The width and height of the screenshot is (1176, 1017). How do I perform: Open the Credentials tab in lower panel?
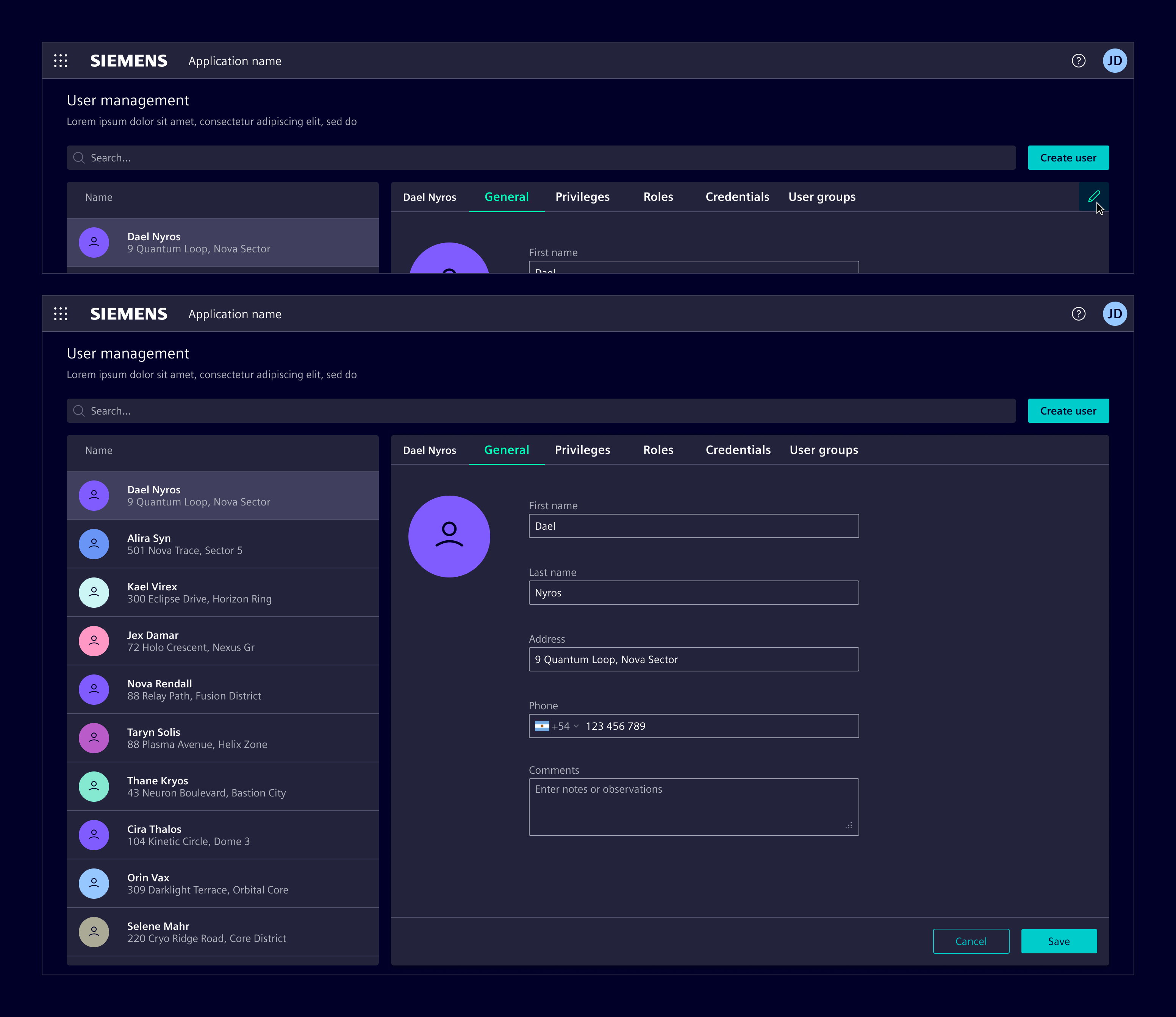click(x=738, y=450)
